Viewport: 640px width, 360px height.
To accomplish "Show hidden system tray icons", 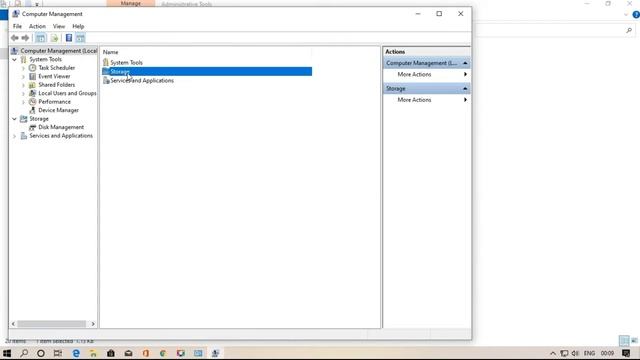I will 553,353.
